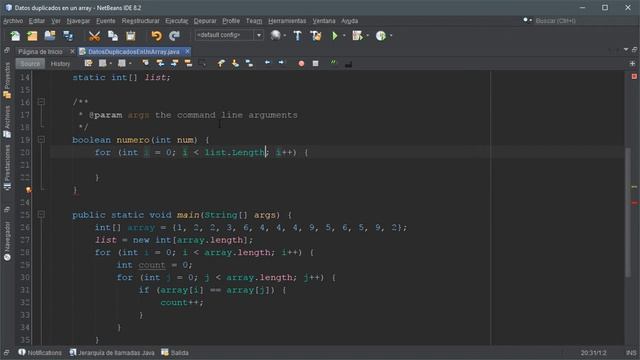Open the dropdown arrow beside Profile Project
This screenshot has height=360, width=640.
tap(391, 36)
